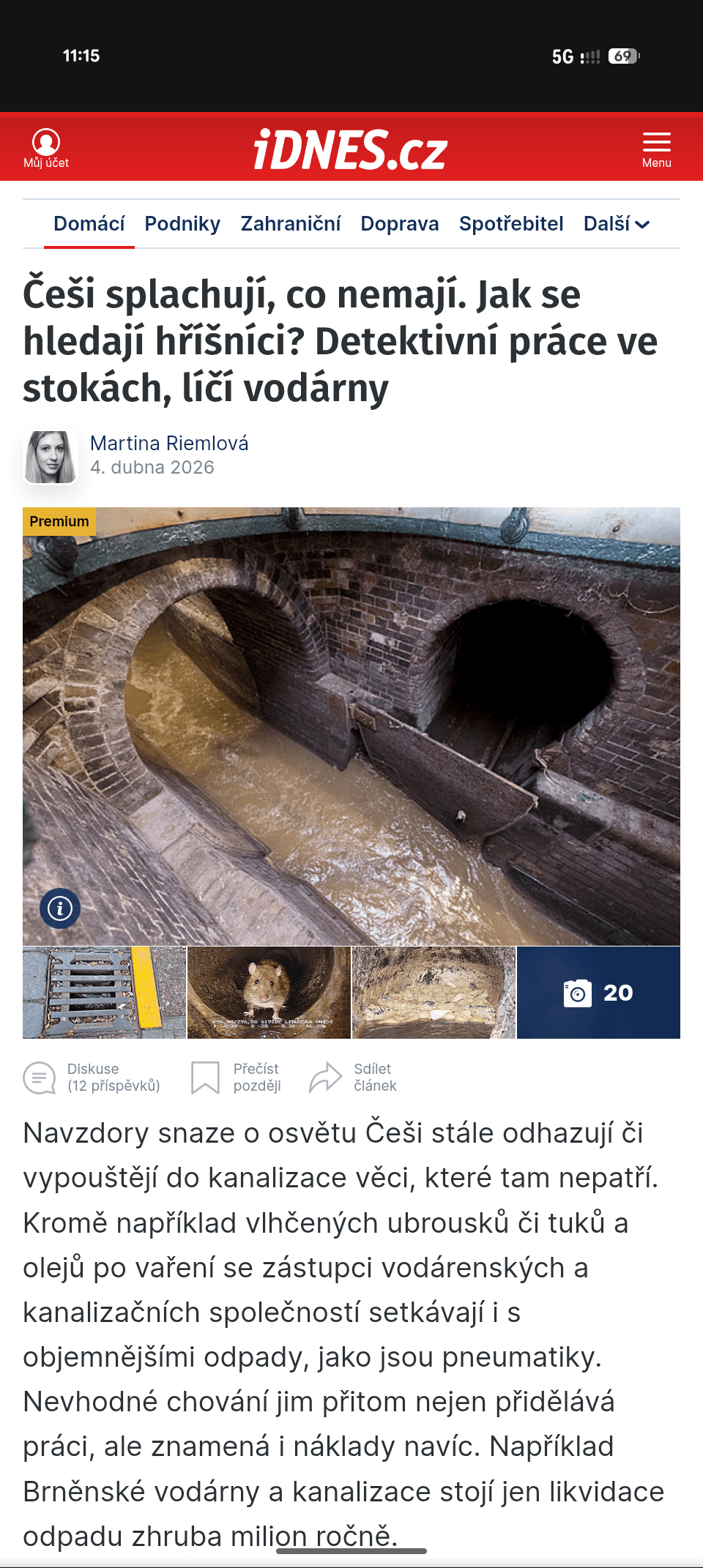Tap the author portrait photo
Screen dimensions: 703x1568
click(x=51, y=458)
